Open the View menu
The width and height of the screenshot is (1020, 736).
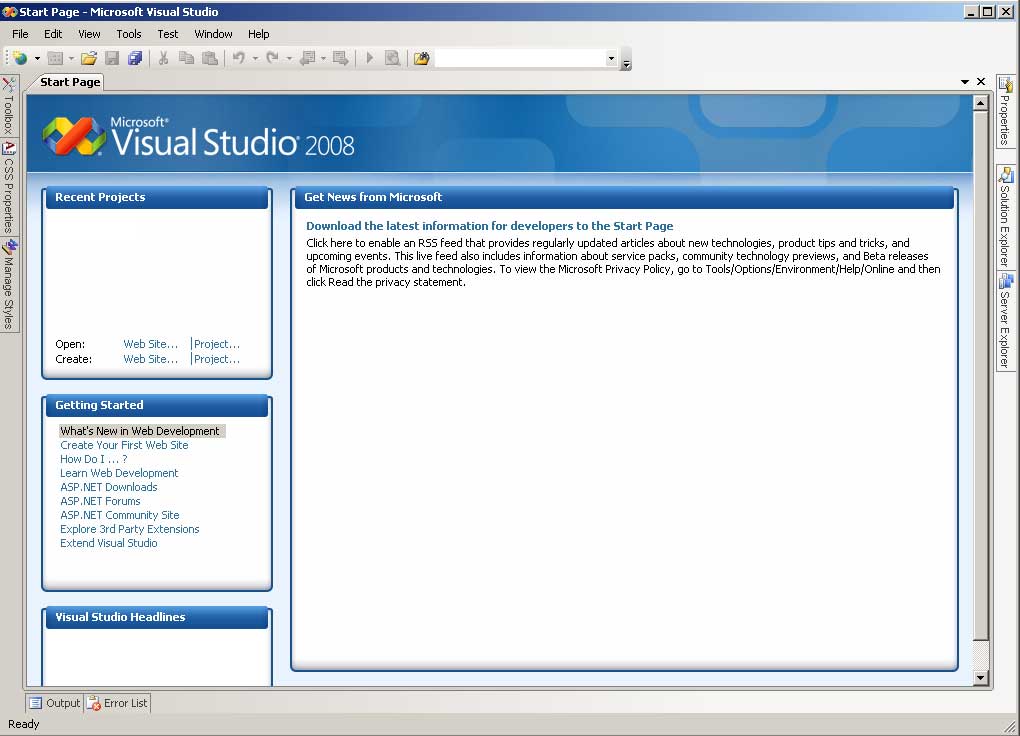click(89, 34)
